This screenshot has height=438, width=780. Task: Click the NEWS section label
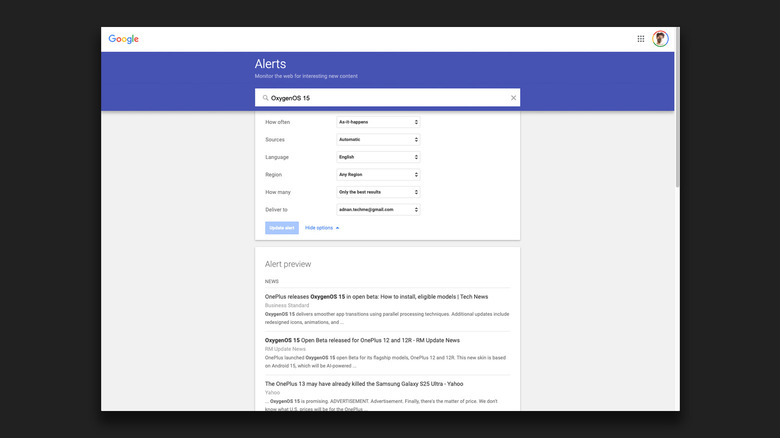(272, 282)
